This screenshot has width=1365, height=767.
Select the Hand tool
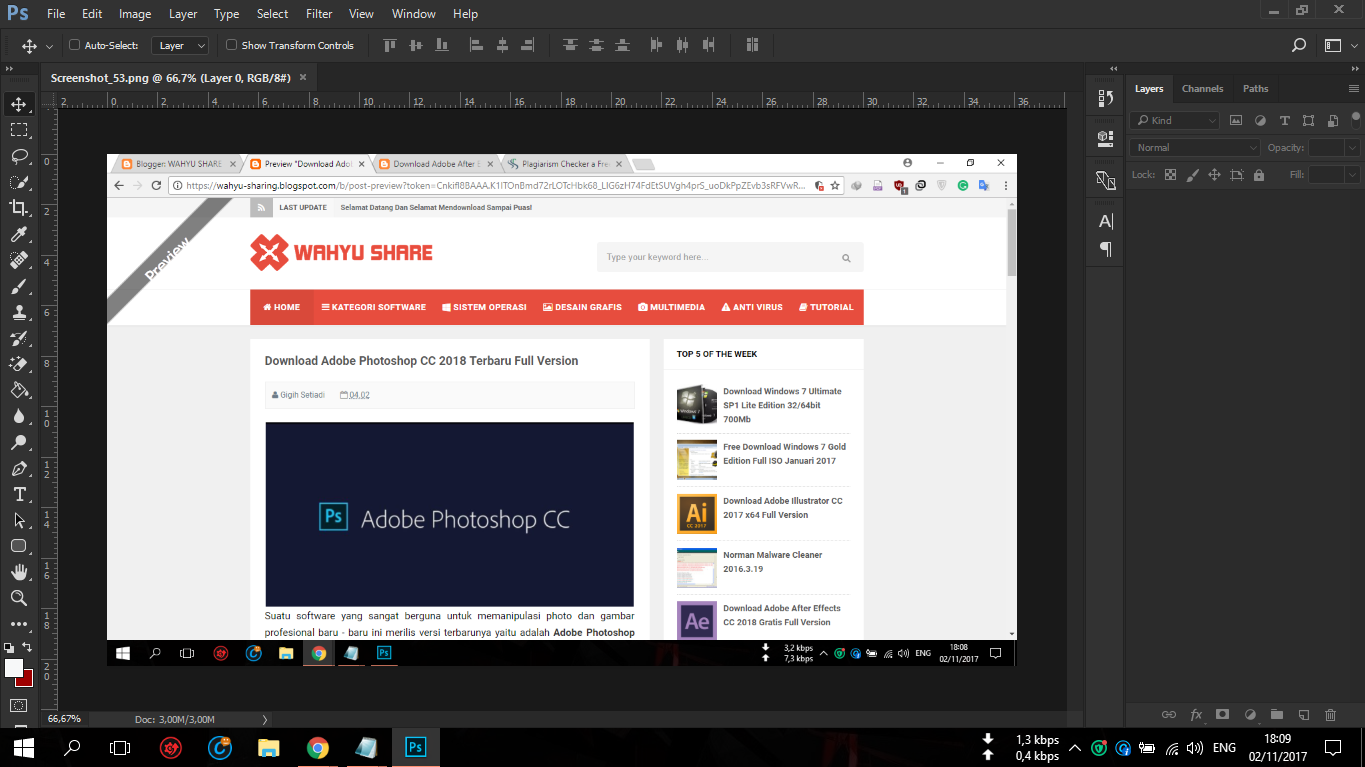pos(18,572)
